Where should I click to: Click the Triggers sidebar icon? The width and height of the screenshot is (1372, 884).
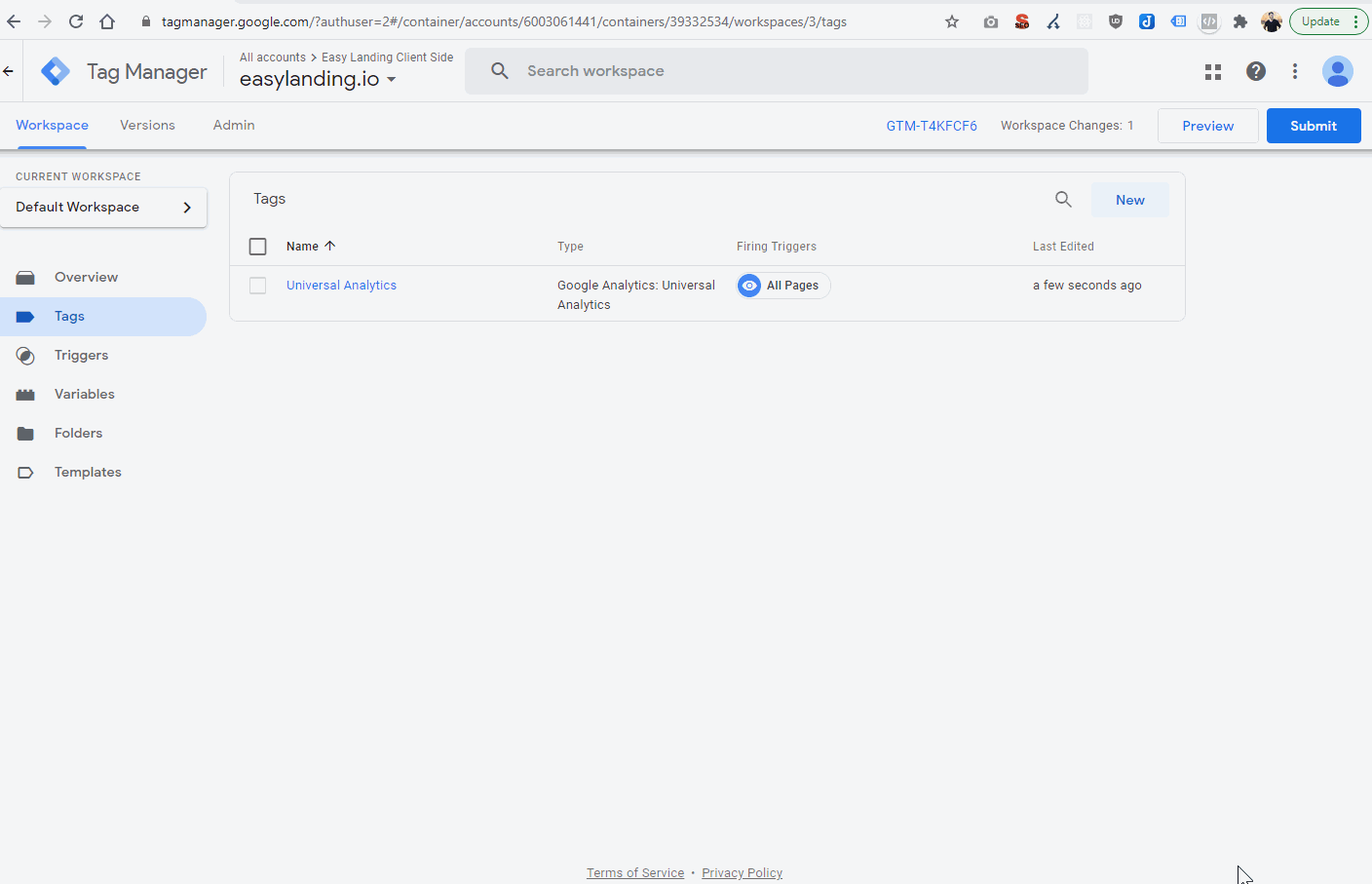25,356
